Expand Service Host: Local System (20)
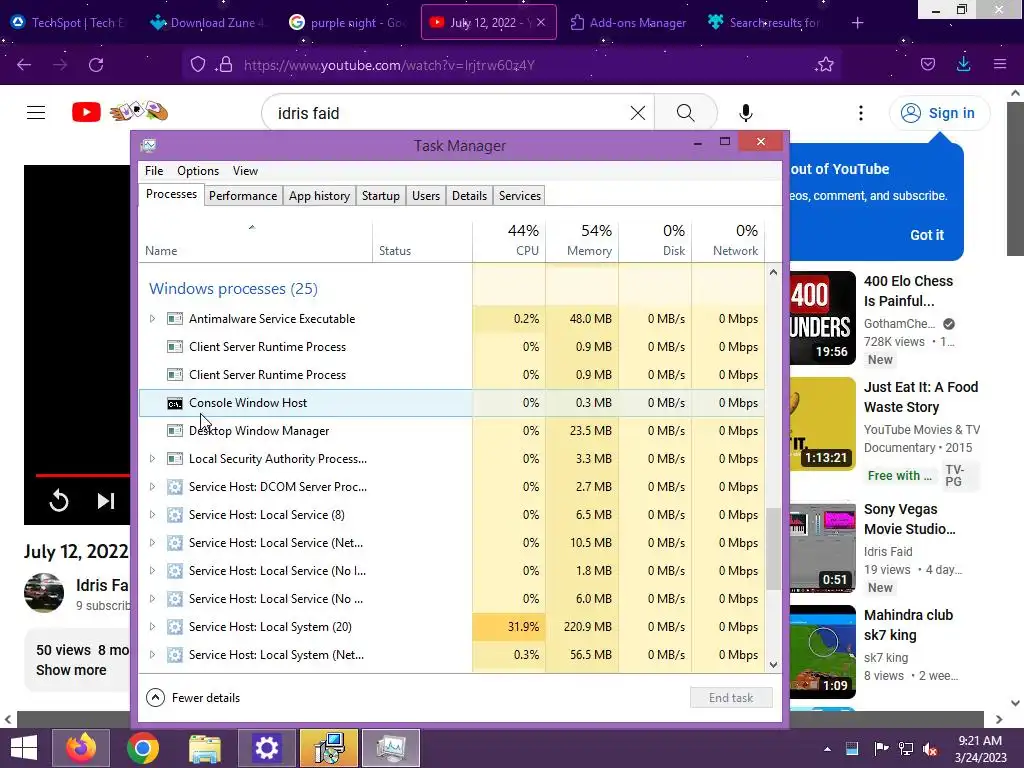 point(152,626)
